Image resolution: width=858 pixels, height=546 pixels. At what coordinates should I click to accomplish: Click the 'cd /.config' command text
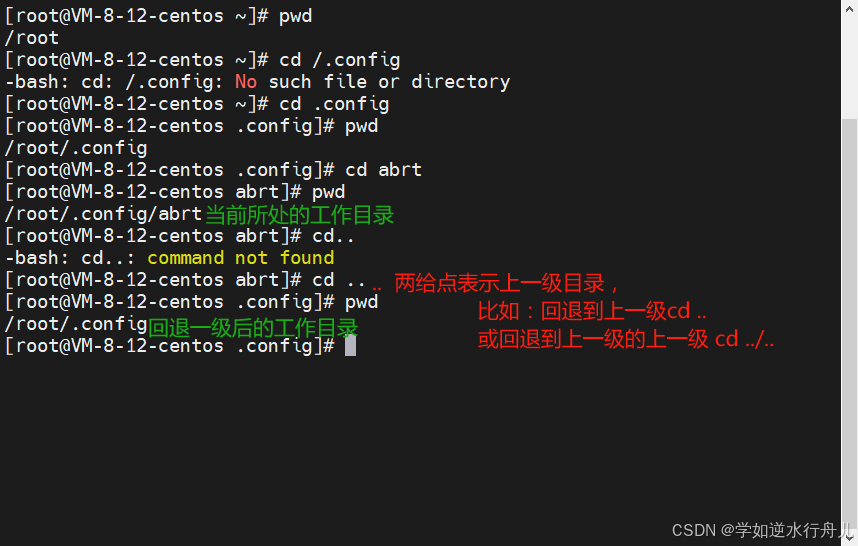pyautogui.click(x=340, y=60)
